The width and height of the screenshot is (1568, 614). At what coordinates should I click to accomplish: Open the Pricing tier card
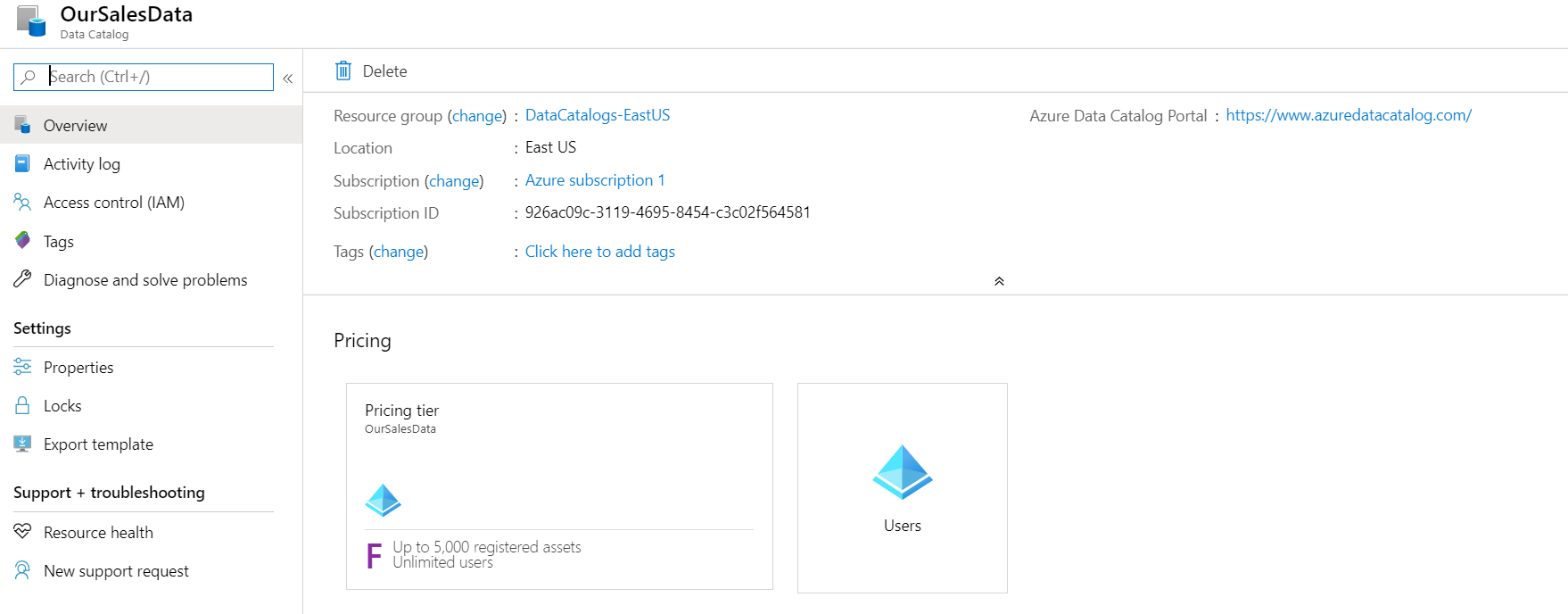pyautogui.click(x=559, y=486)
